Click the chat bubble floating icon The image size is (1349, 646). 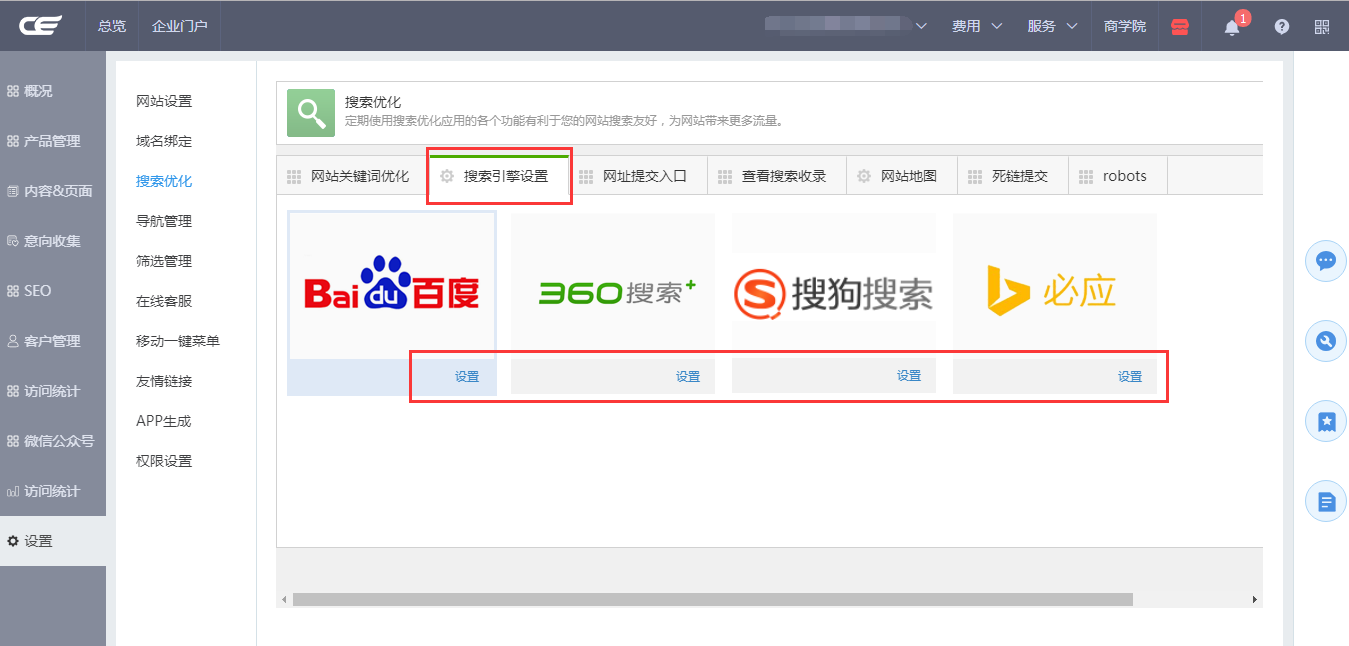pyautogui.click(x=1326, y=261)
